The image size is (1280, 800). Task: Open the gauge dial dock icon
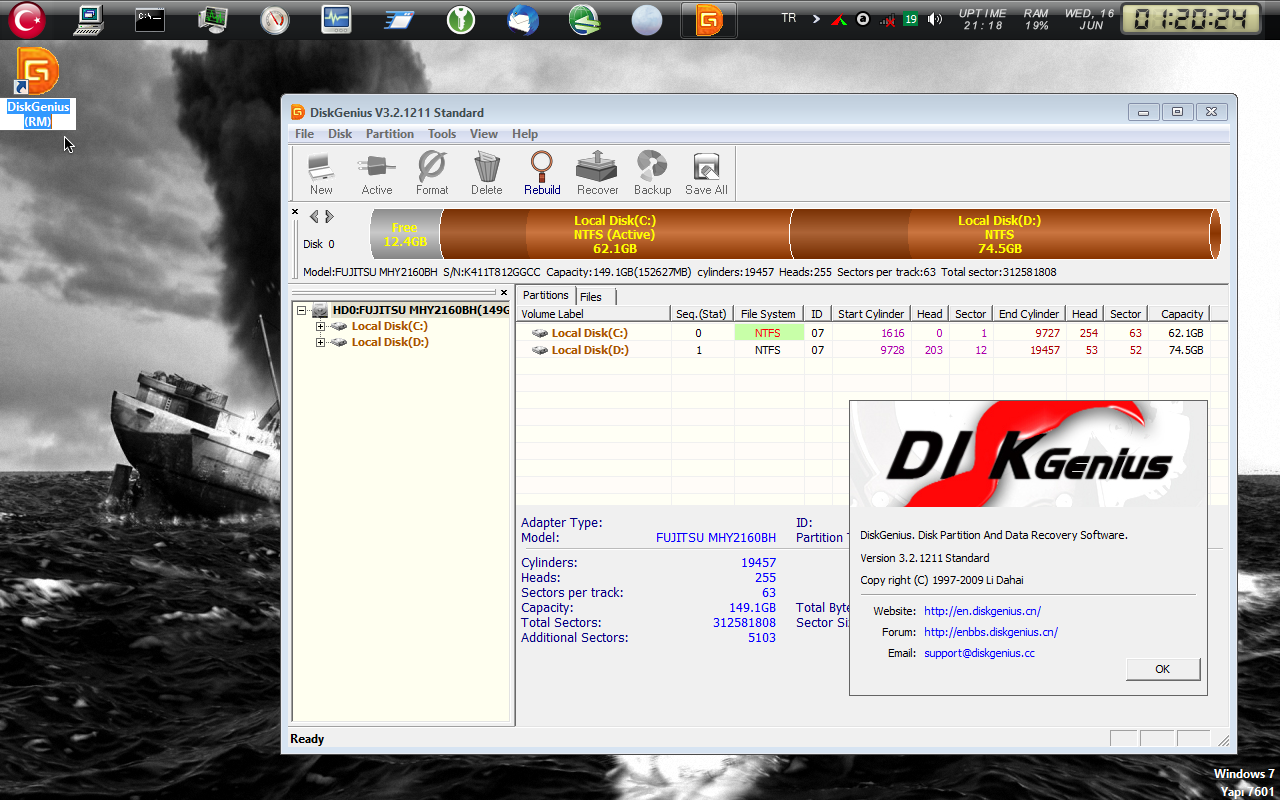[275, 19]
